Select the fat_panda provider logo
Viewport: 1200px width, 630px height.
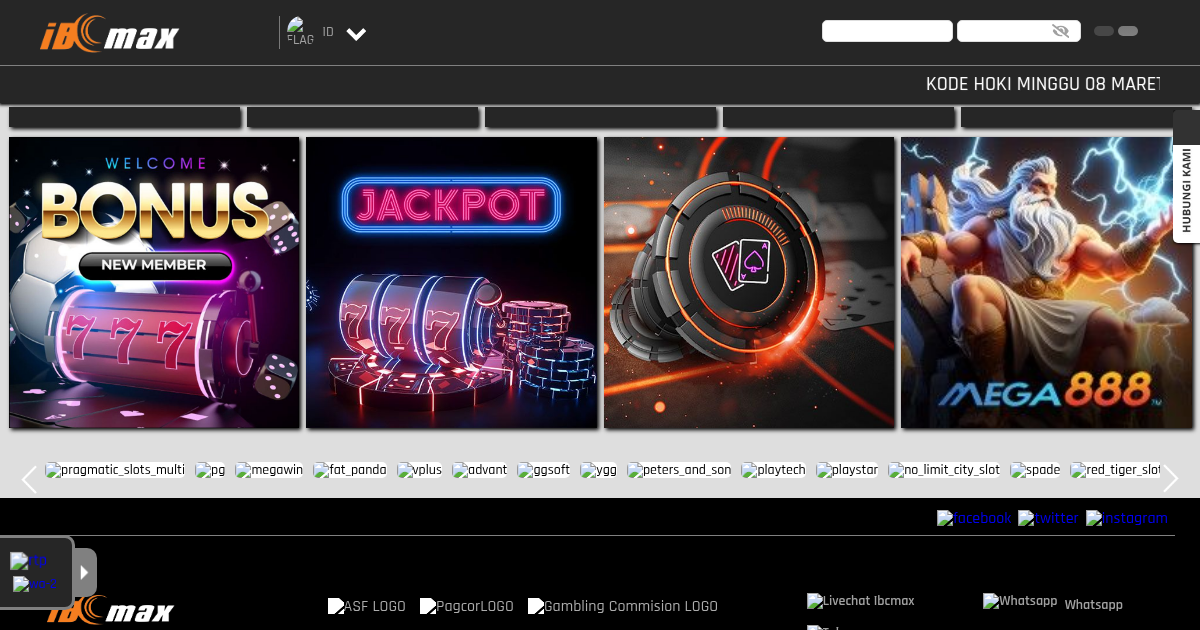(350, 470)
